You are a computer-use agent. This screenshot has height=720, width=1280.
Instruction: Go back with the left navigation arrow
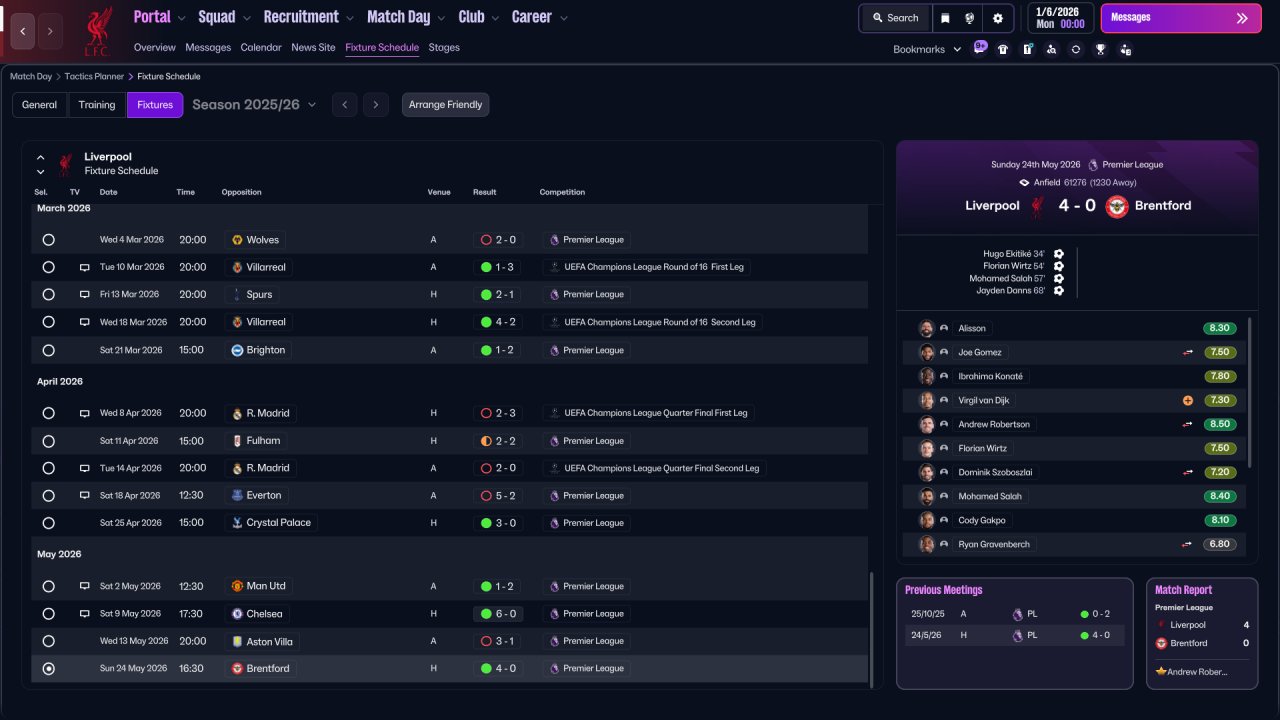23,31
